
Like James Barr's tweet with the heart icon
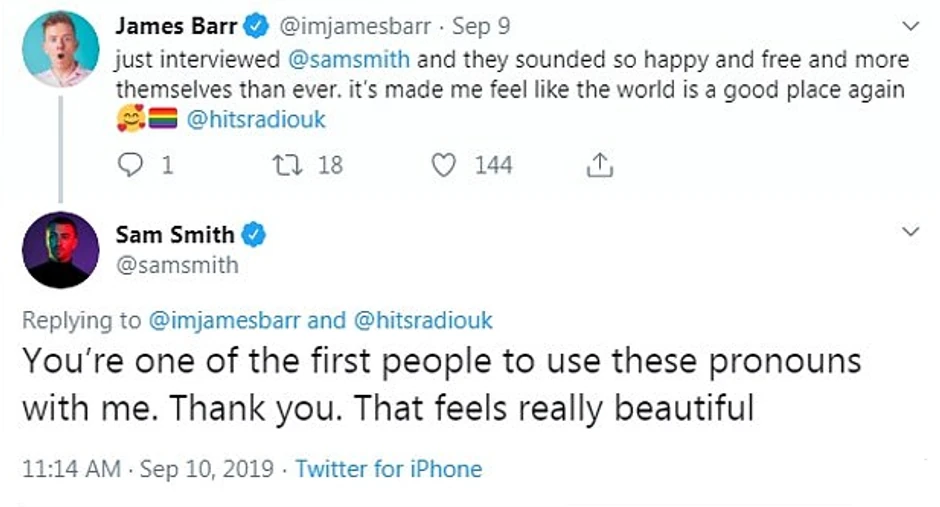[444, 165]
